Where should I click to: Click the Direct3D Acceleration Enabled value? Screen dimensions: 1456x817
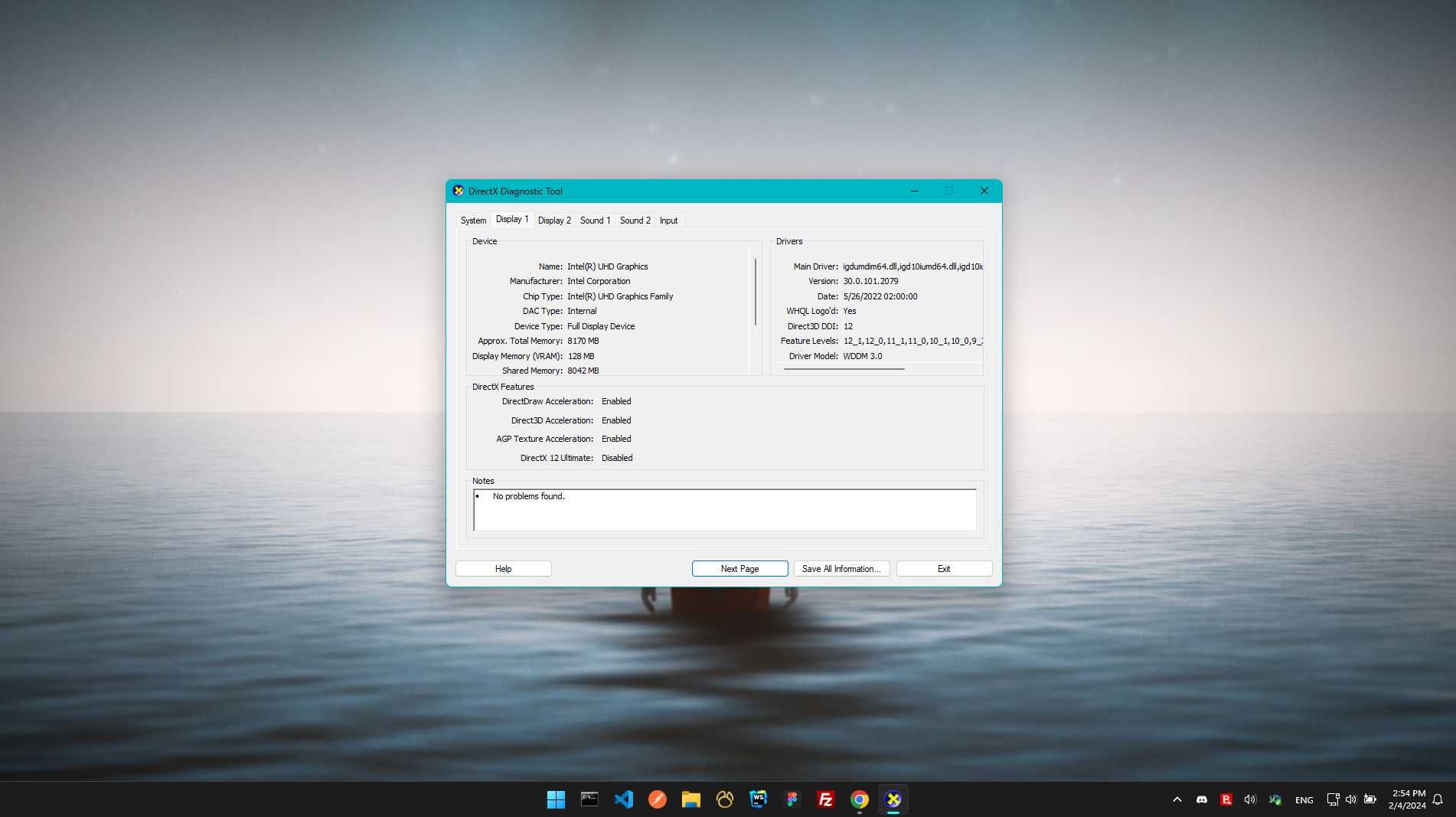point(616,420)
